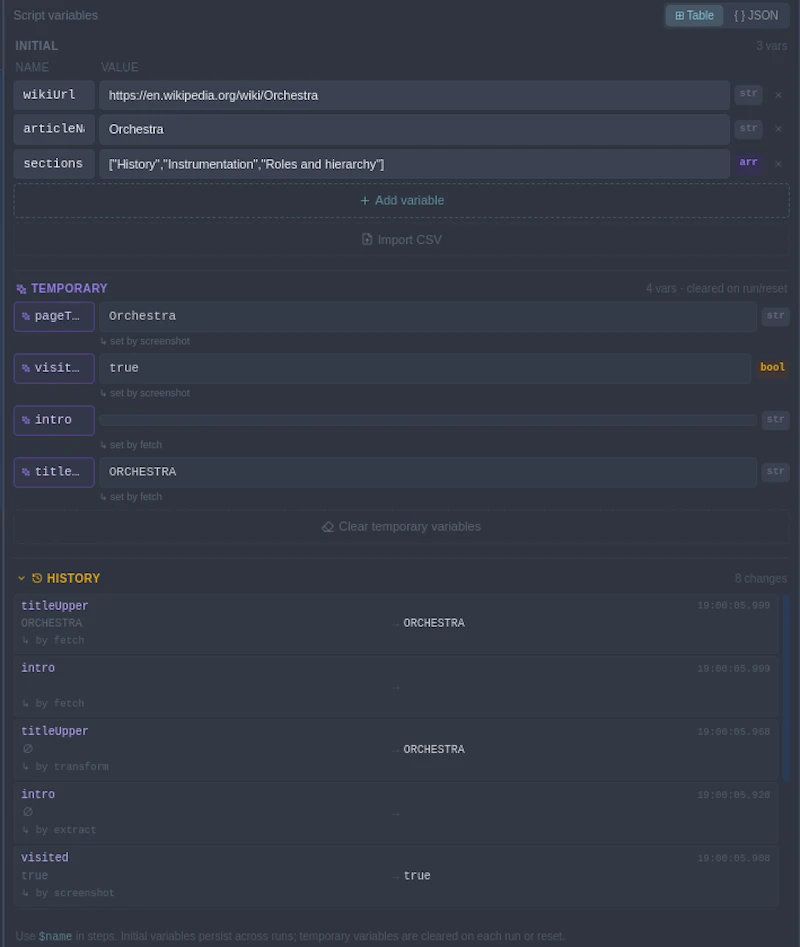
Task: Click the timestamp 19:00:05.920
Action: click(733, 795)
